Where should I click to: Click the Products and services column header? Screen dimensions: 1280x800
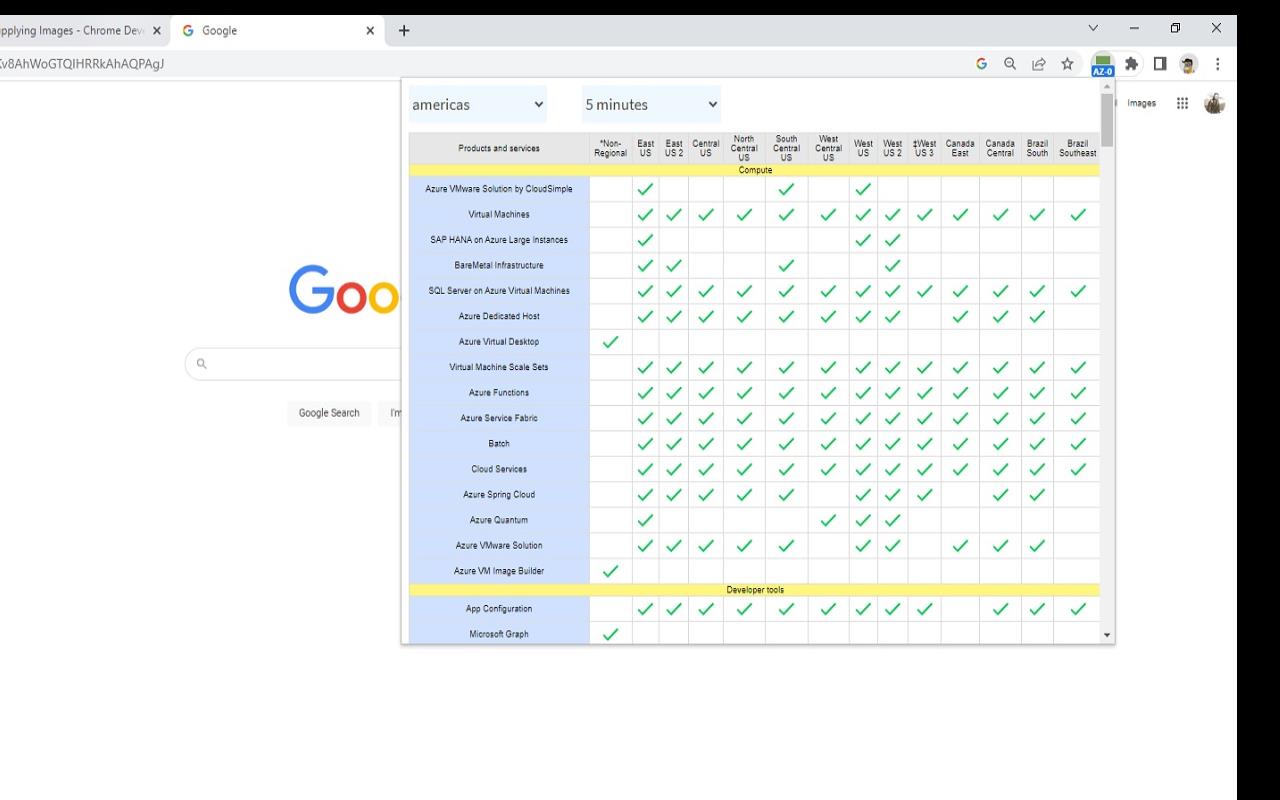pos(499,148)
